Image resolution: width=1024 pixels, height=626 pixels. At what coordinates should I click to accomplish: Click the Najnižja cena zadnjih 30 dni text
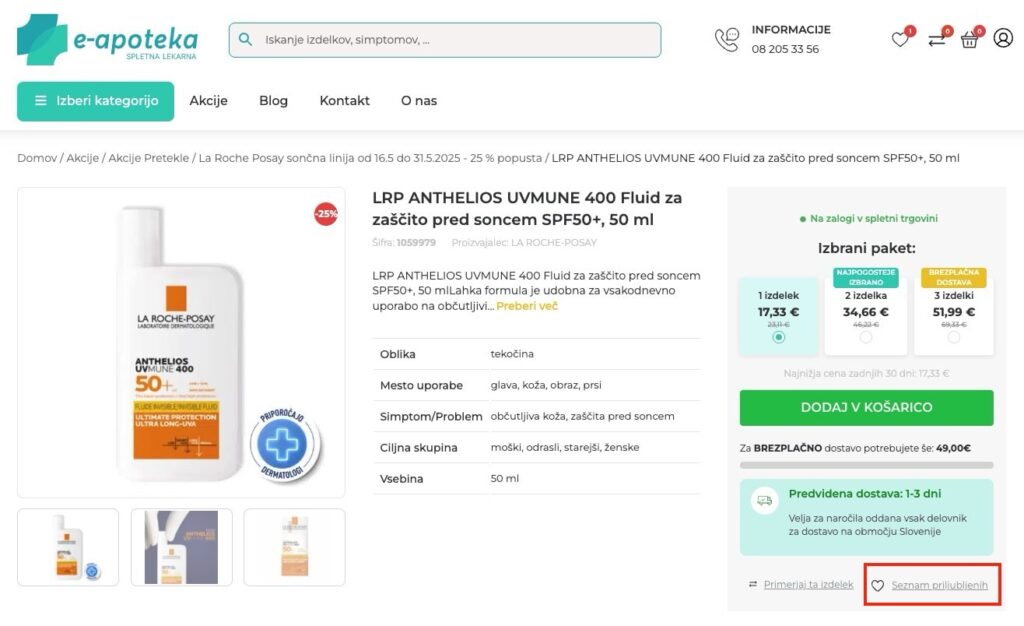coord(866,373)
